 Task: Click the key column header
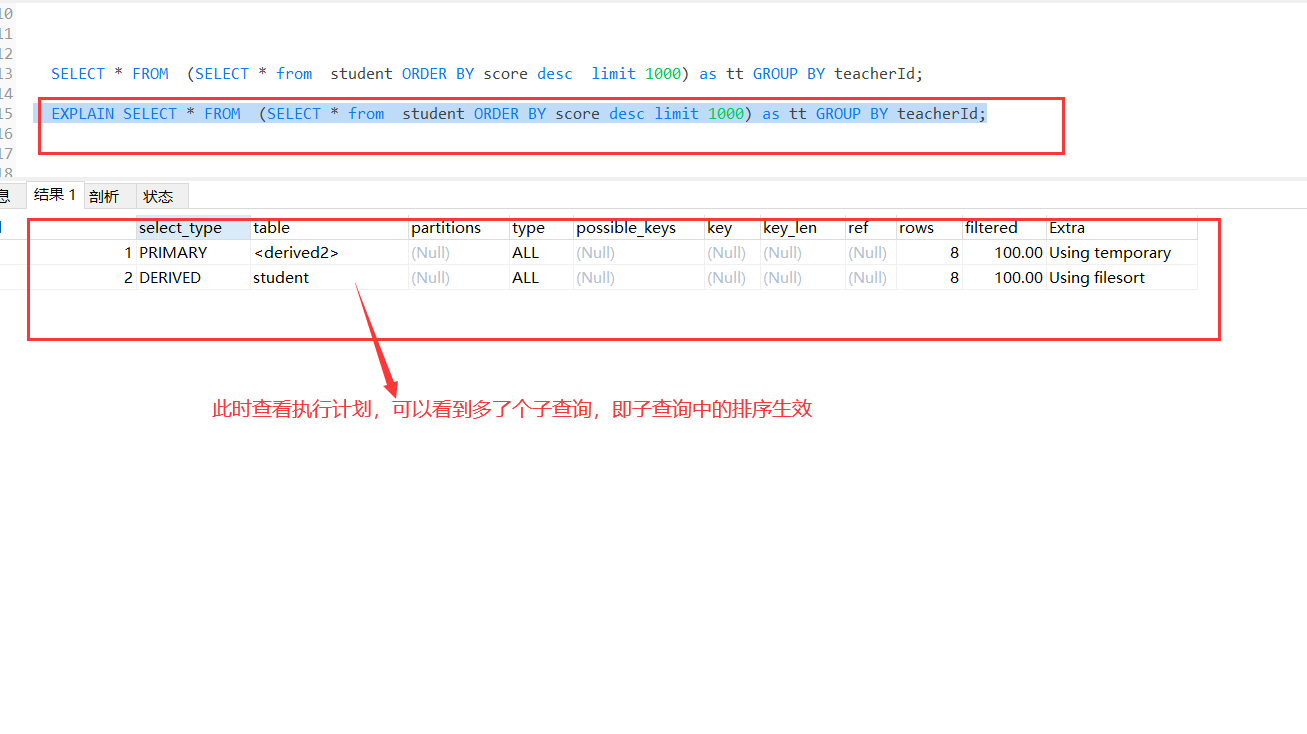pos(733,228)
